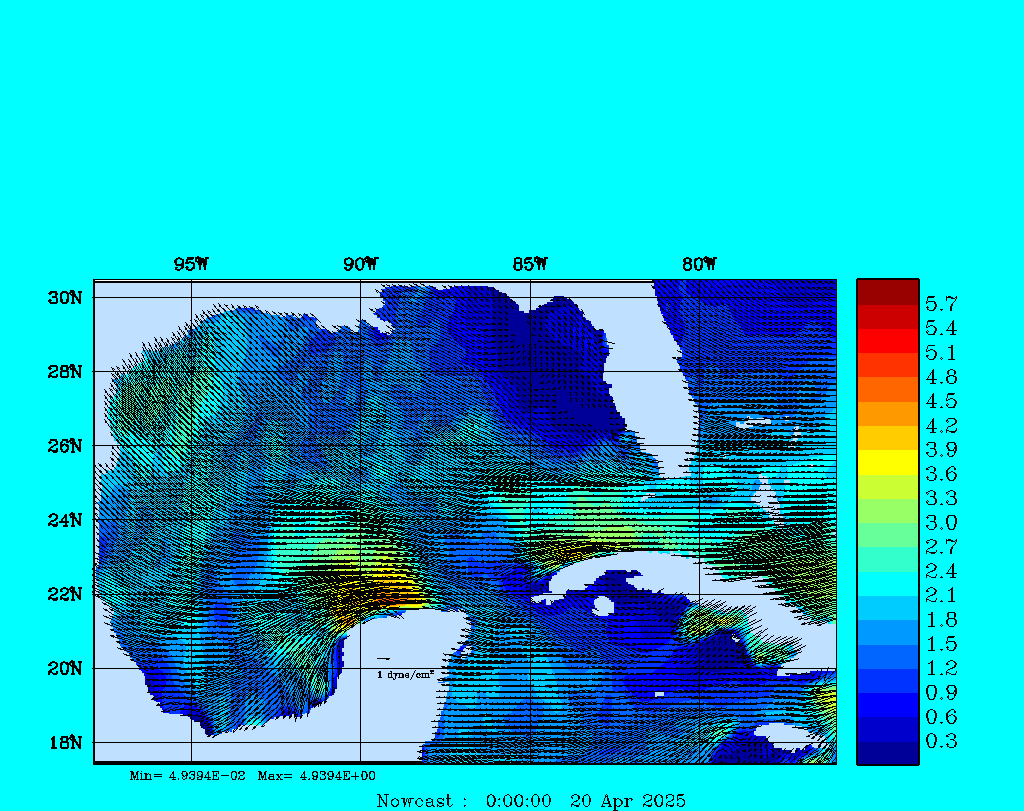The image size is (1024, 811).
Task: Click the 95W longitude label
Action: (191, 265)
